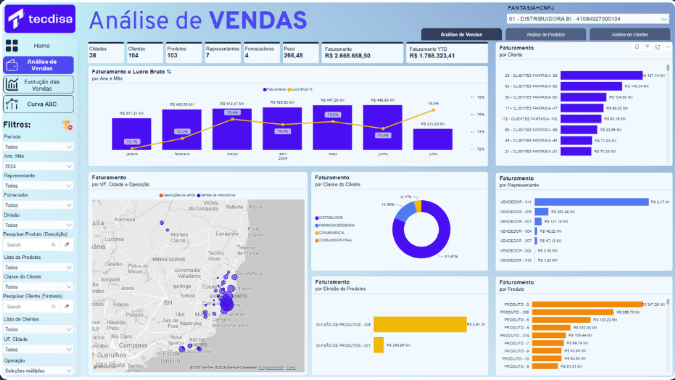Expand the Lista de Clientes dropdown
675x380 pixels.
[x=38, y=329]
